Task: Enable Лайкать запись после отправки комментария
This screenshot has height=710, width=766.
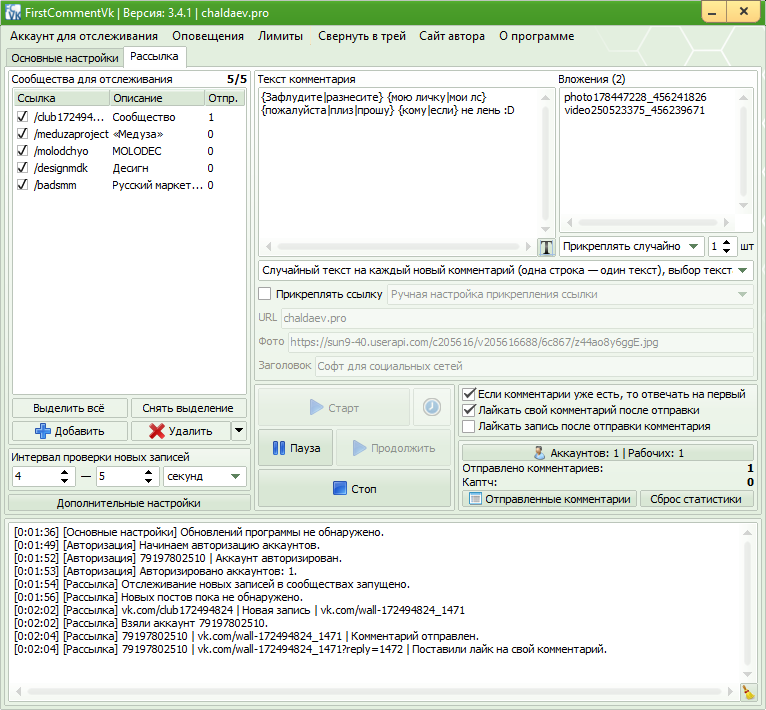Action: (469, 426)
